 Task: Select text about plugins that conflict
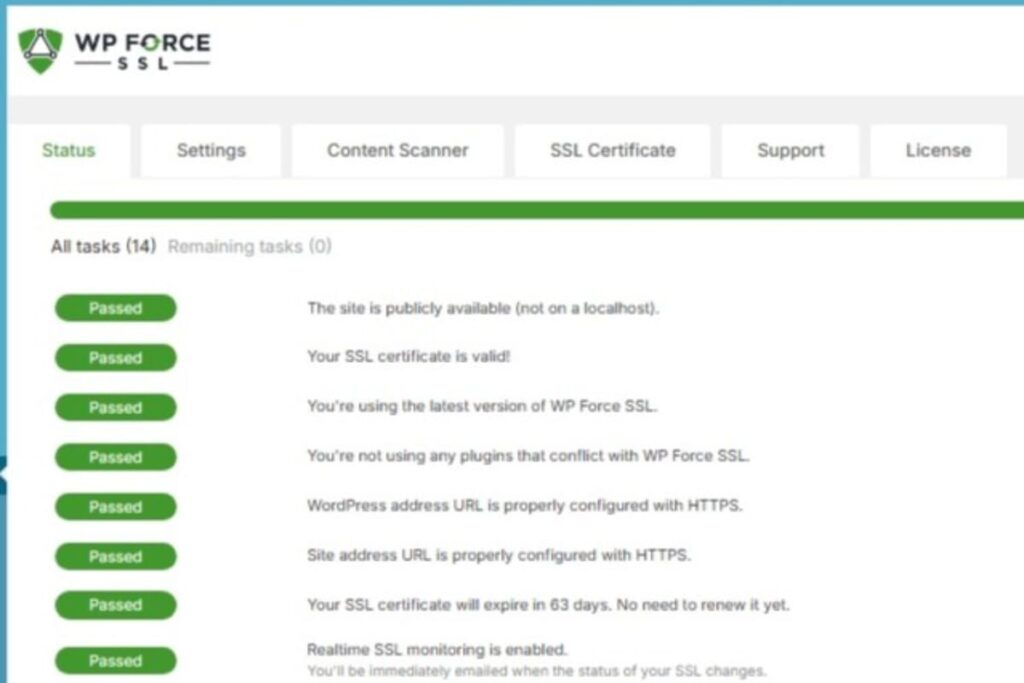528,456
